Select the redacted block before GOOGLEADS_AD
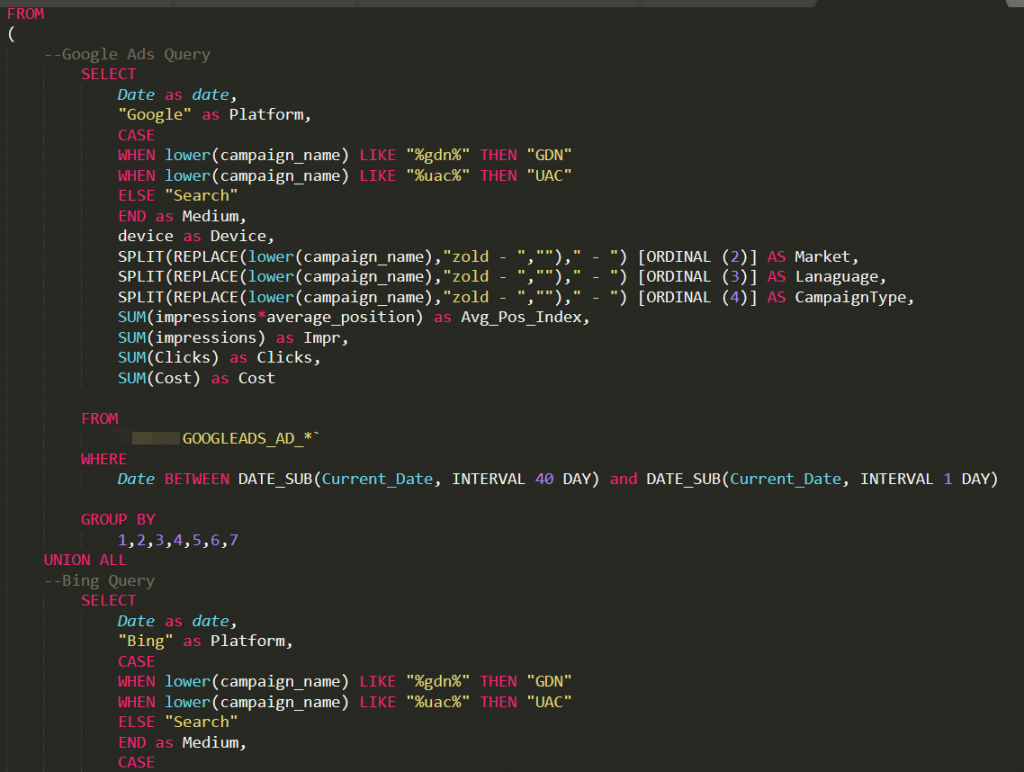Viewport: 1024px width, 772px height. 155,438
